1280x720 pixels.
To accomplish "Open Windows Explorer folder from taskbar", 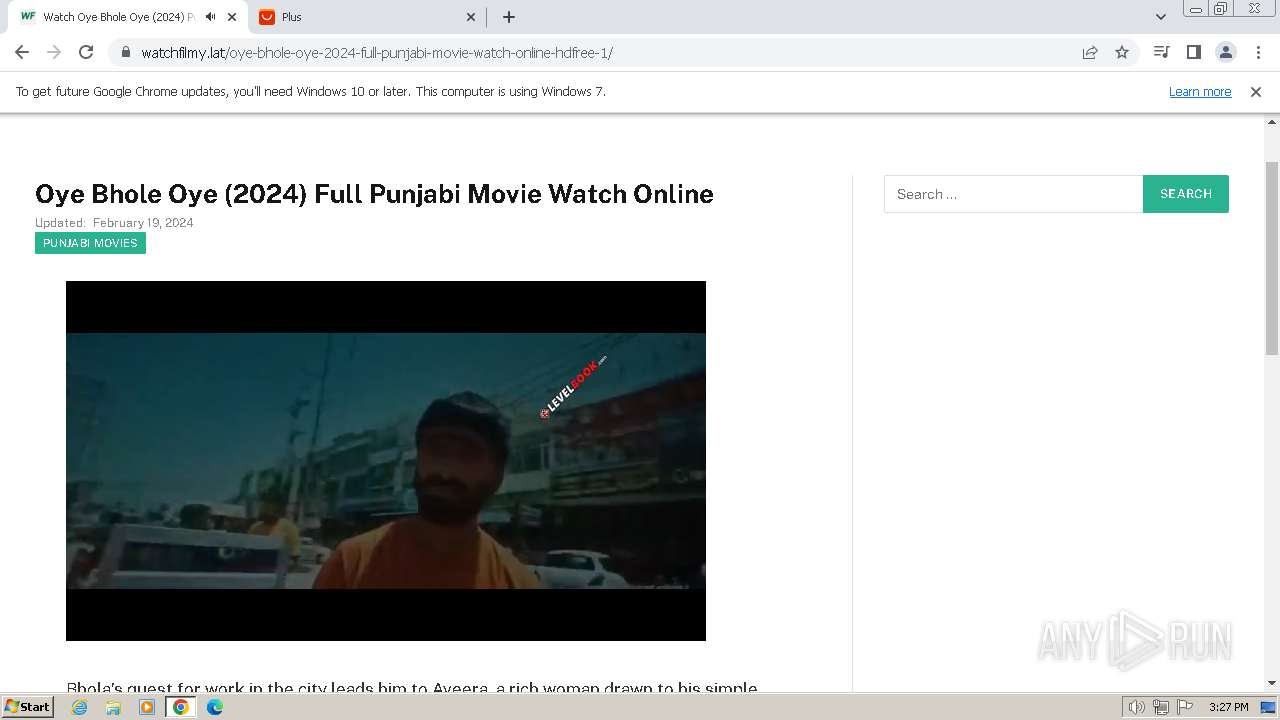I will (x=113, y=707).
